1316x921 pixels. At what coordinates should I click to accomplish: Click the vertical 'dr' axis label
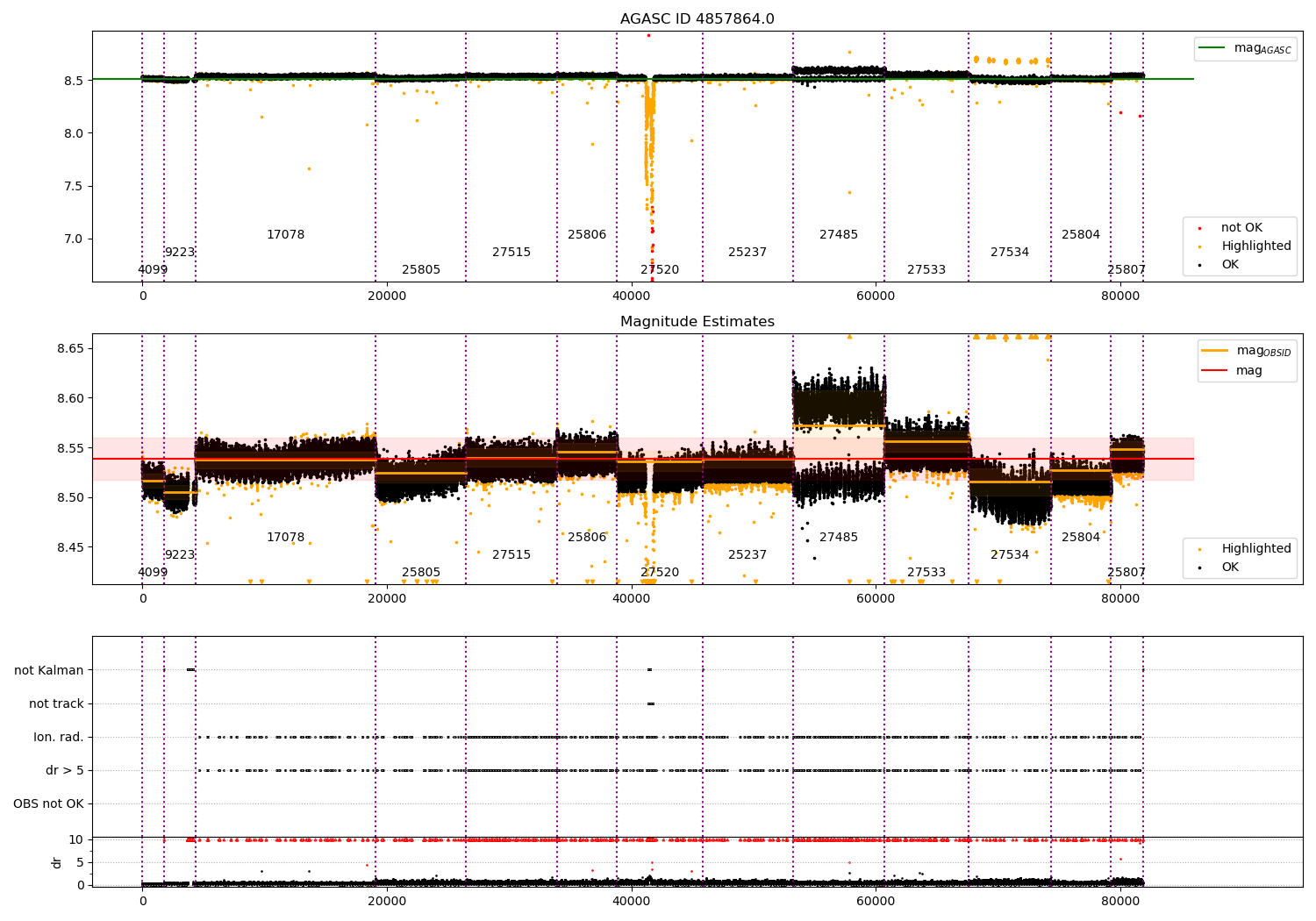57,862
